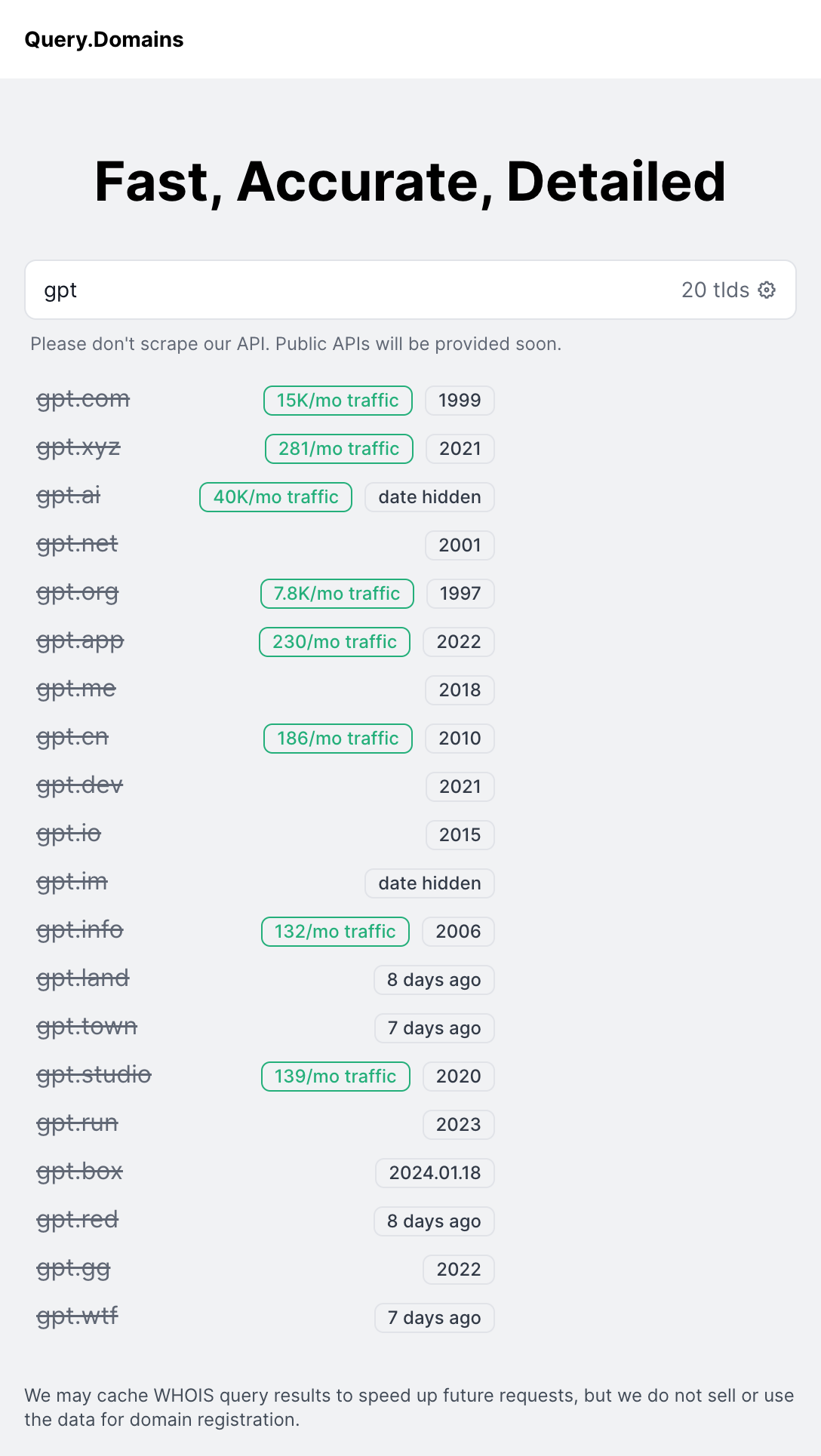Click the 15K/mo traffic badge for gpt.com
The height and width of the screenshot is (1456, 821).
(x=337, y=400)
